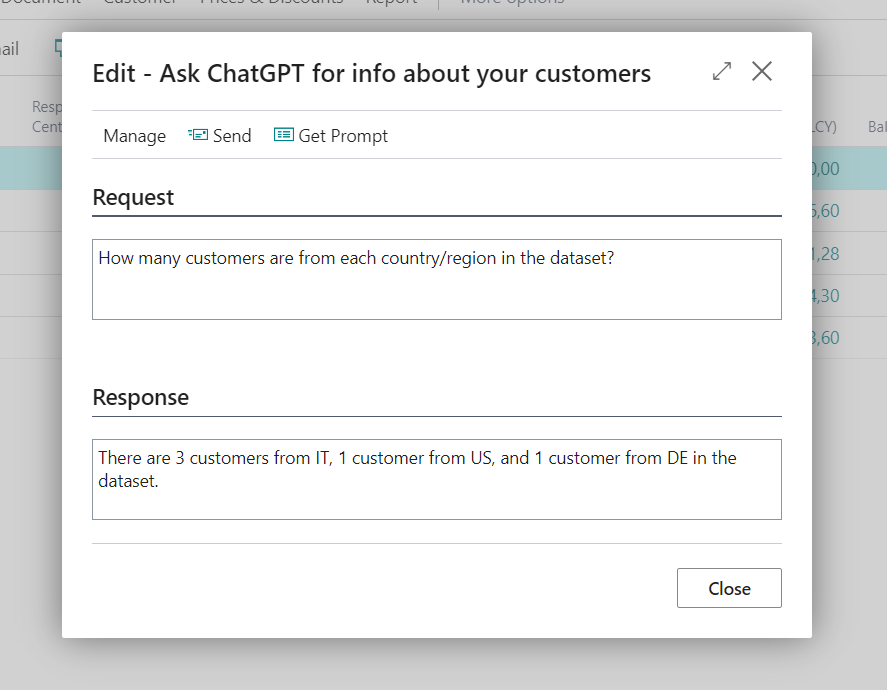The width and height of the screenshot is (887, 690).
Task: Click the Response section heading
Action: [x=140, y=397]
